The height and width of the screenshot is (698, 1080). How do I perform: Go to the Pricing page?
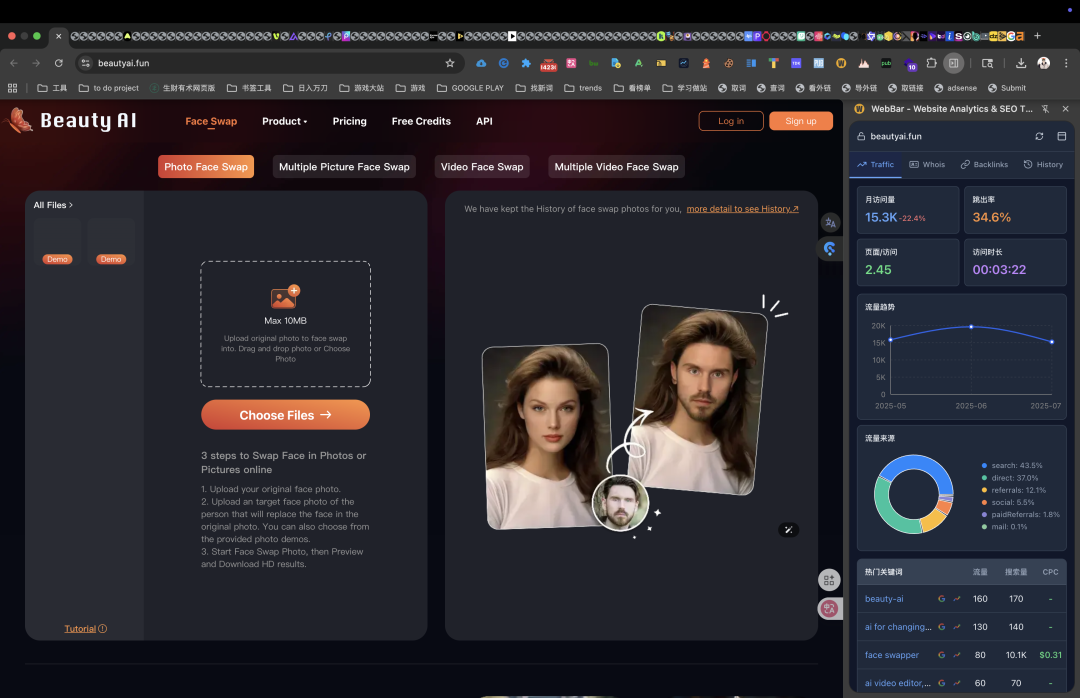pos(349,121)
